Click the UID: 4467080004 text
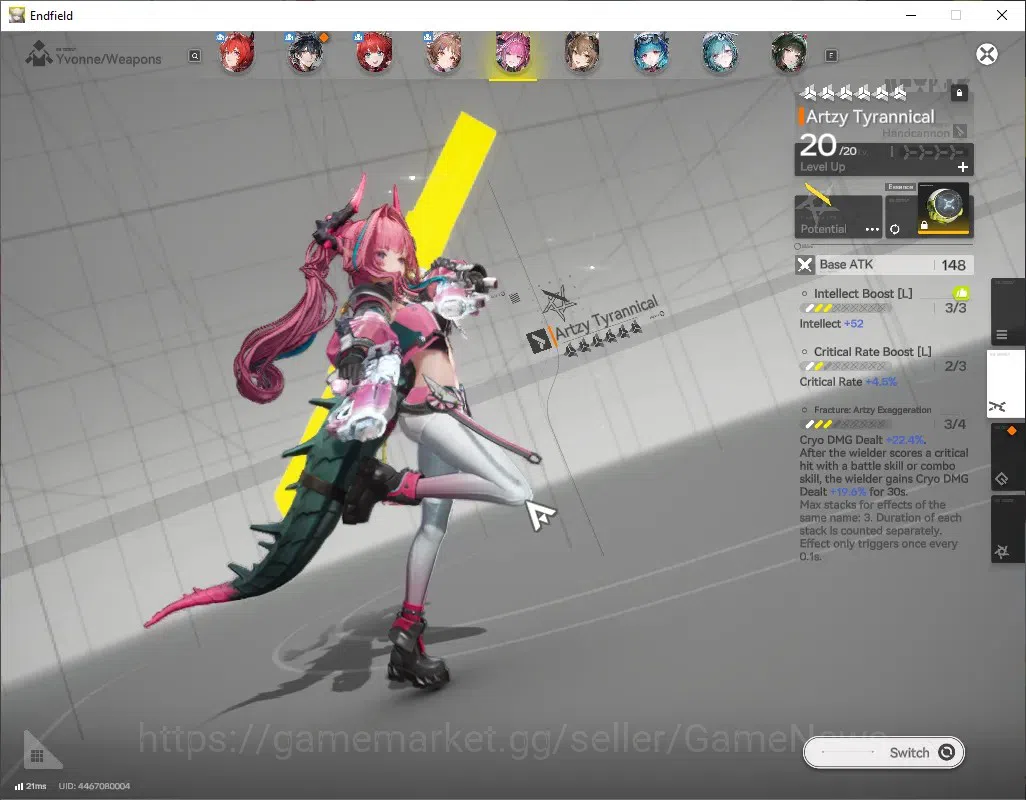1026x800 pixels. (94, 786)
